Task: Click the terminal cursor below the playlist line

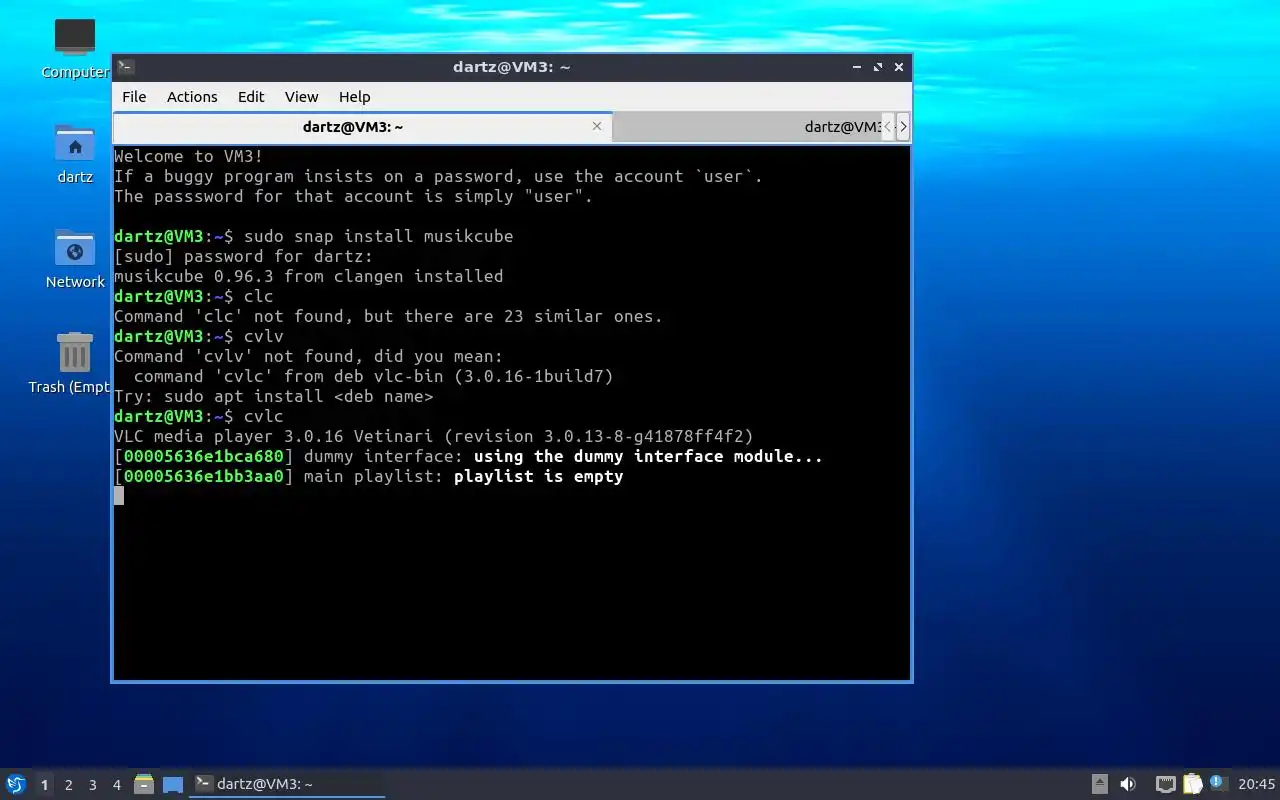Action: (x=119, y=496)
